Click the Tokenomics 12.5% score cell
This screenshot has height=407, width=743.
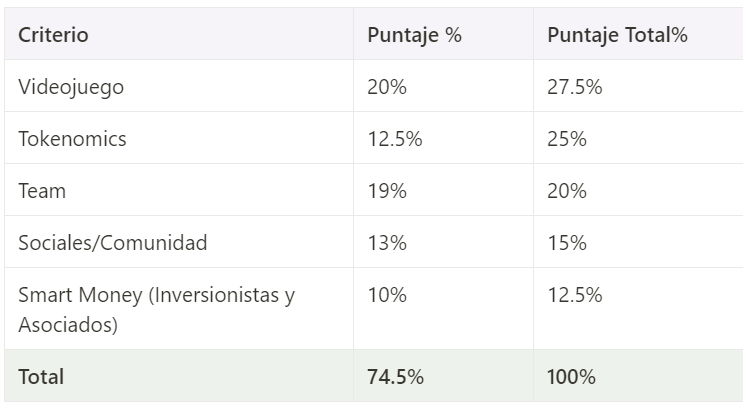(394, 139)
